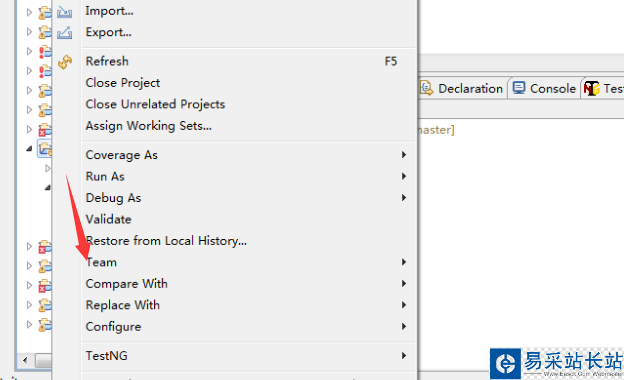Click the Console monitor icon
The image size is (624, 380).
coord(519,88)
